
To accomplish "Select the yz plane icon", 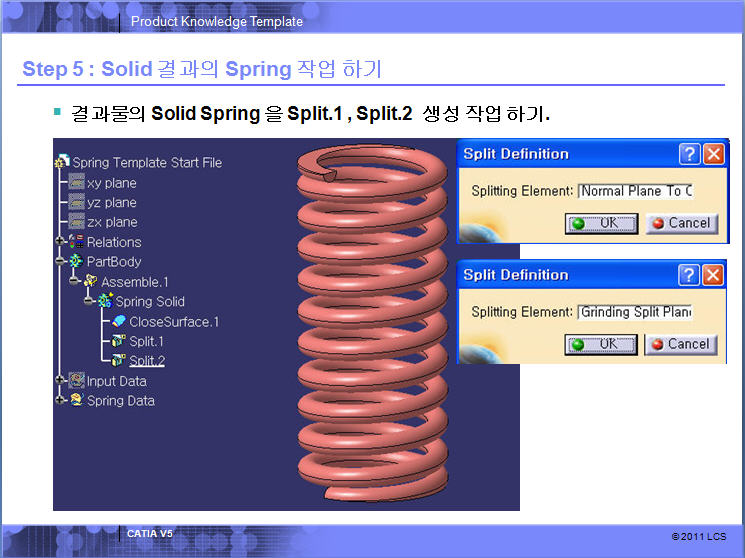I will point(76,203).
